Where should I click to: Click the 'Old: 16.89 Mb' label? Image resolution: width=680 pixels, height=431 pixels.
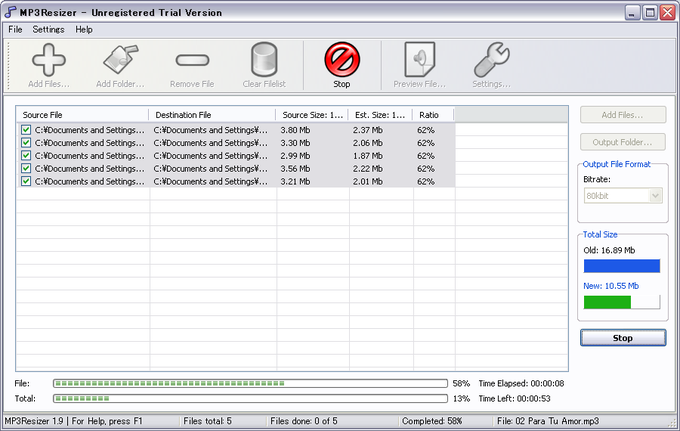click(x=609, y=250)
